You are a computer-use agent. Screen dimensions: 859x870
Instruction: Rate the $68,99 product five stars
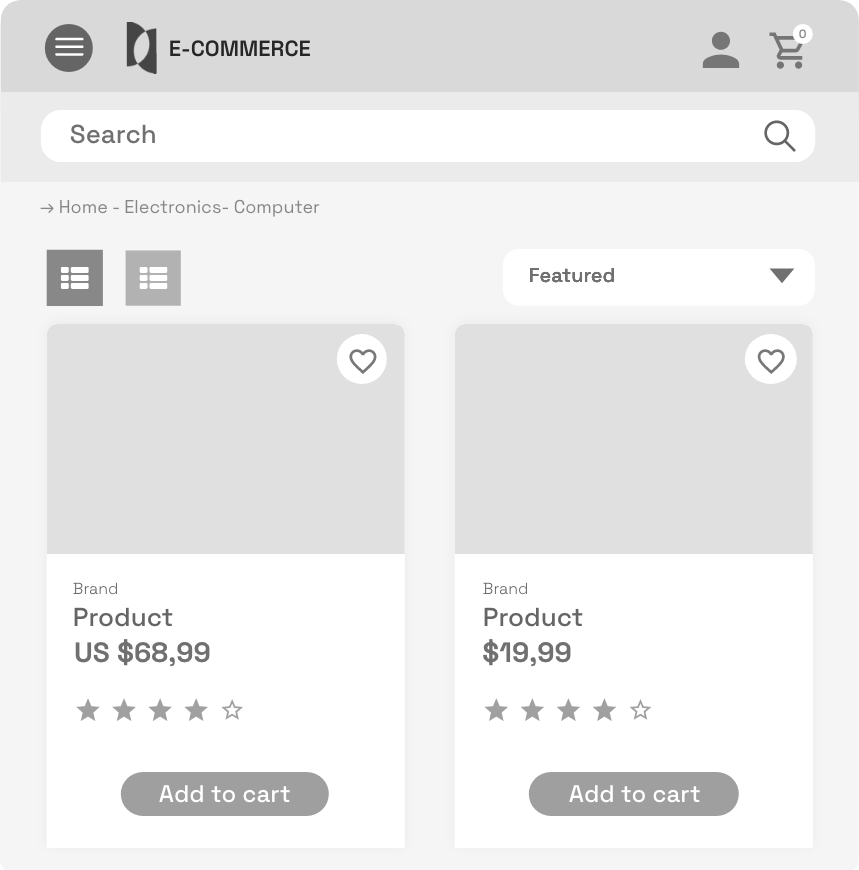[232, 710]
